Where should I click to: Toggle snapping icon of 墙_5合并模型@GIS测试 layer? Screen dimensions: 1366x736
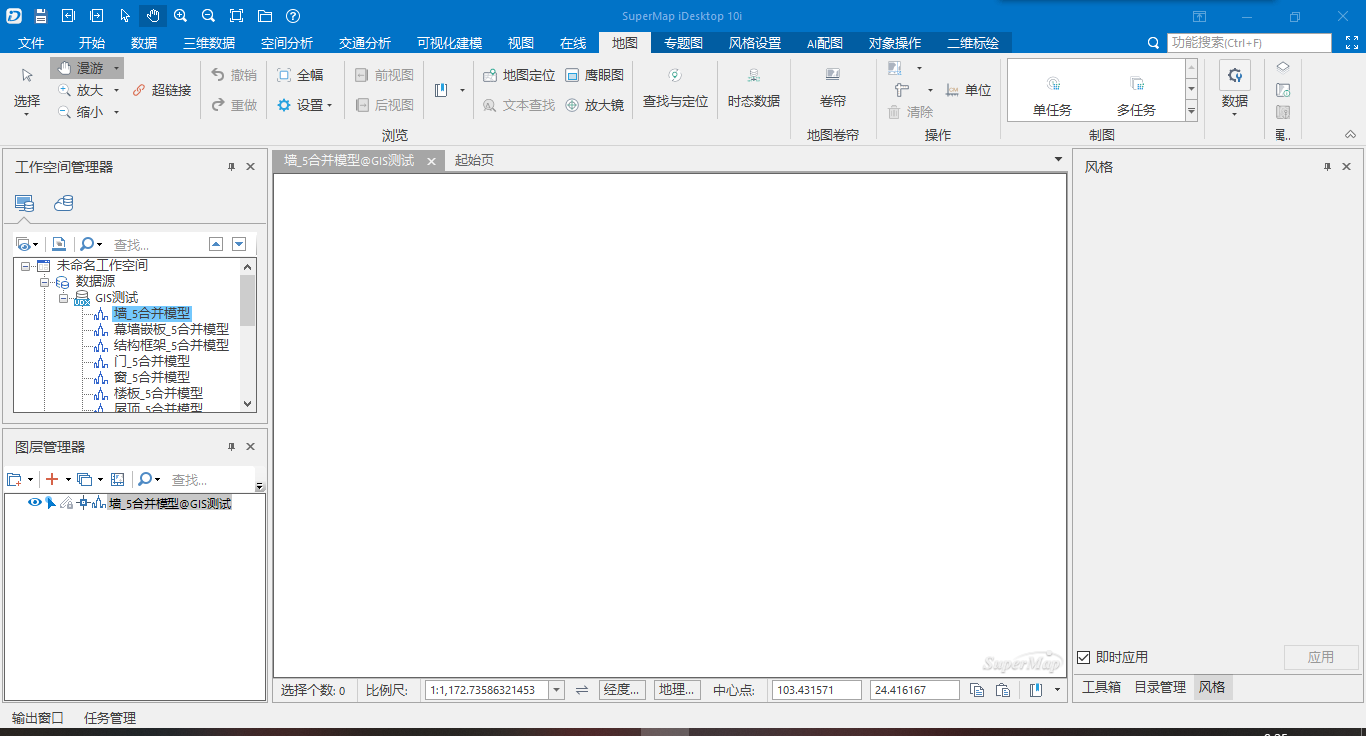point(84,503)
